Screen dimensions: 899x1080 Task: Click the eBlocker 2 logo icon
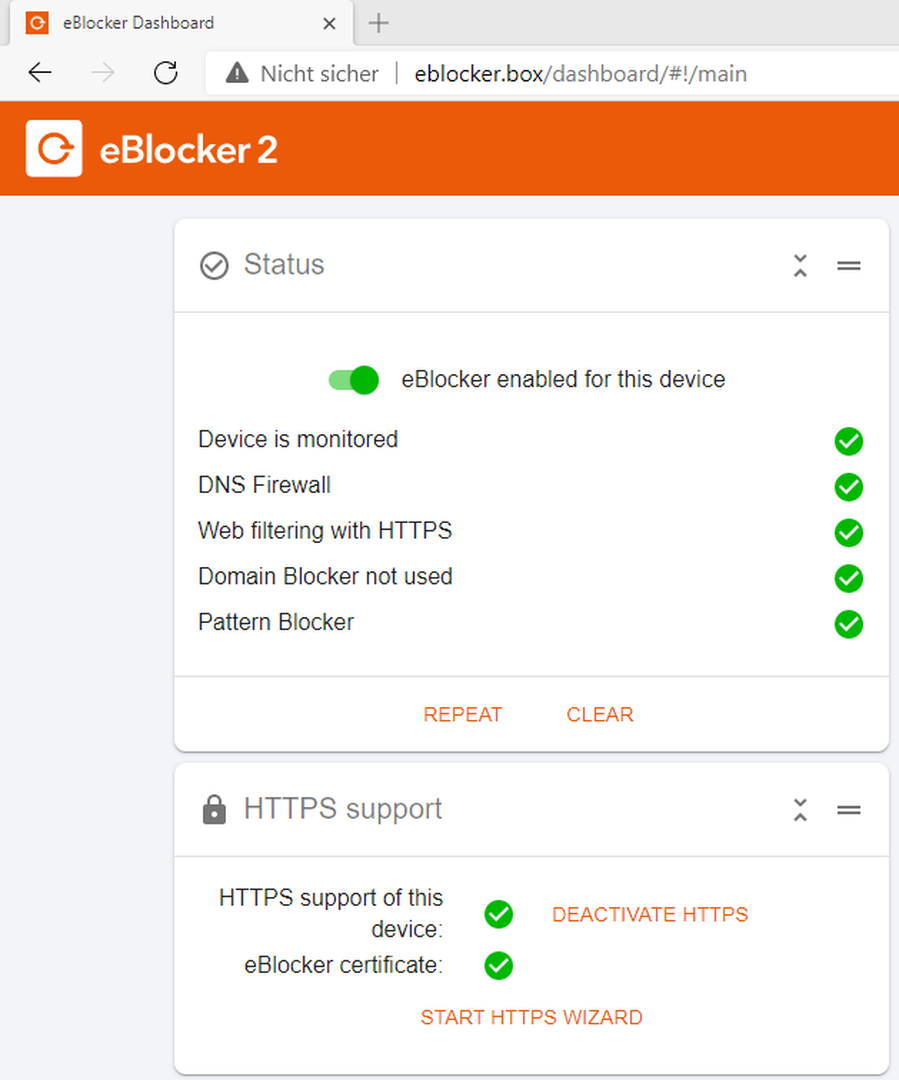coord(54,149)
